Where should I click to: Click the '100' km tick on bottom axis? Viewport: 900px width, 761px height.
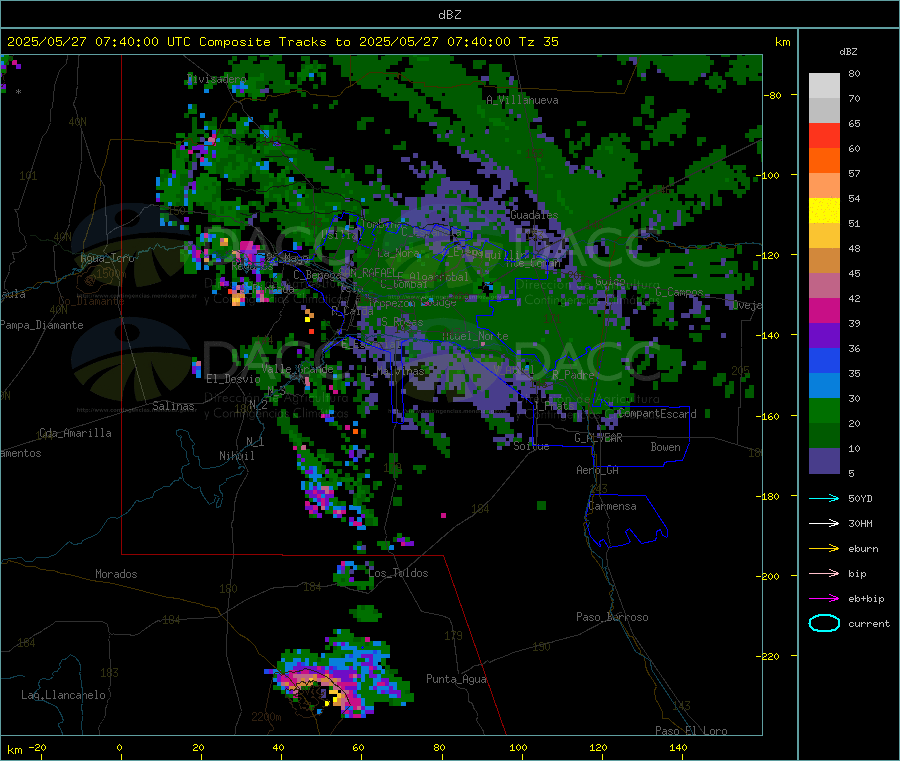point(518,747)
